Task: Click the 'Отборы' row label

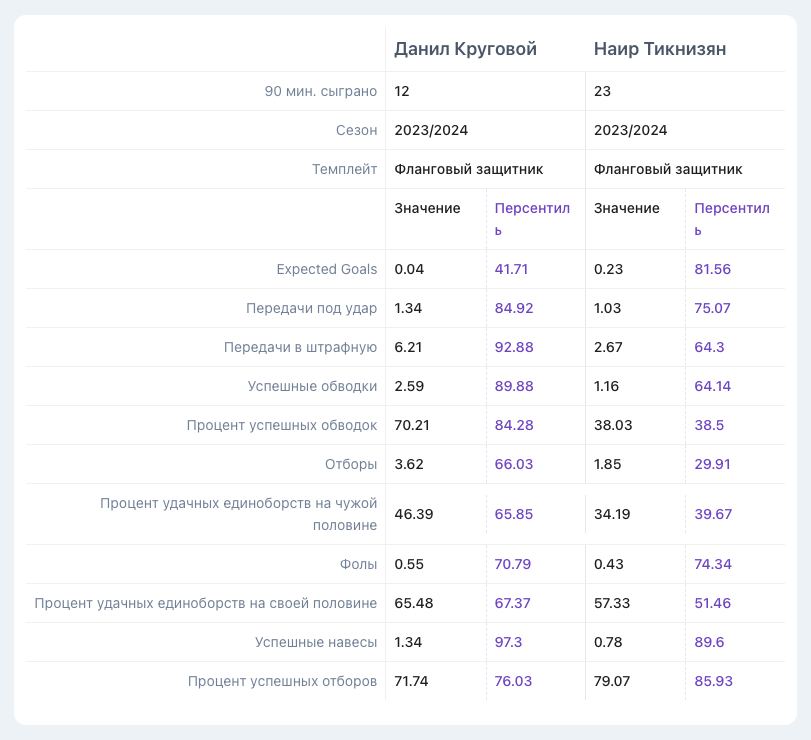Action: point(351,464)
